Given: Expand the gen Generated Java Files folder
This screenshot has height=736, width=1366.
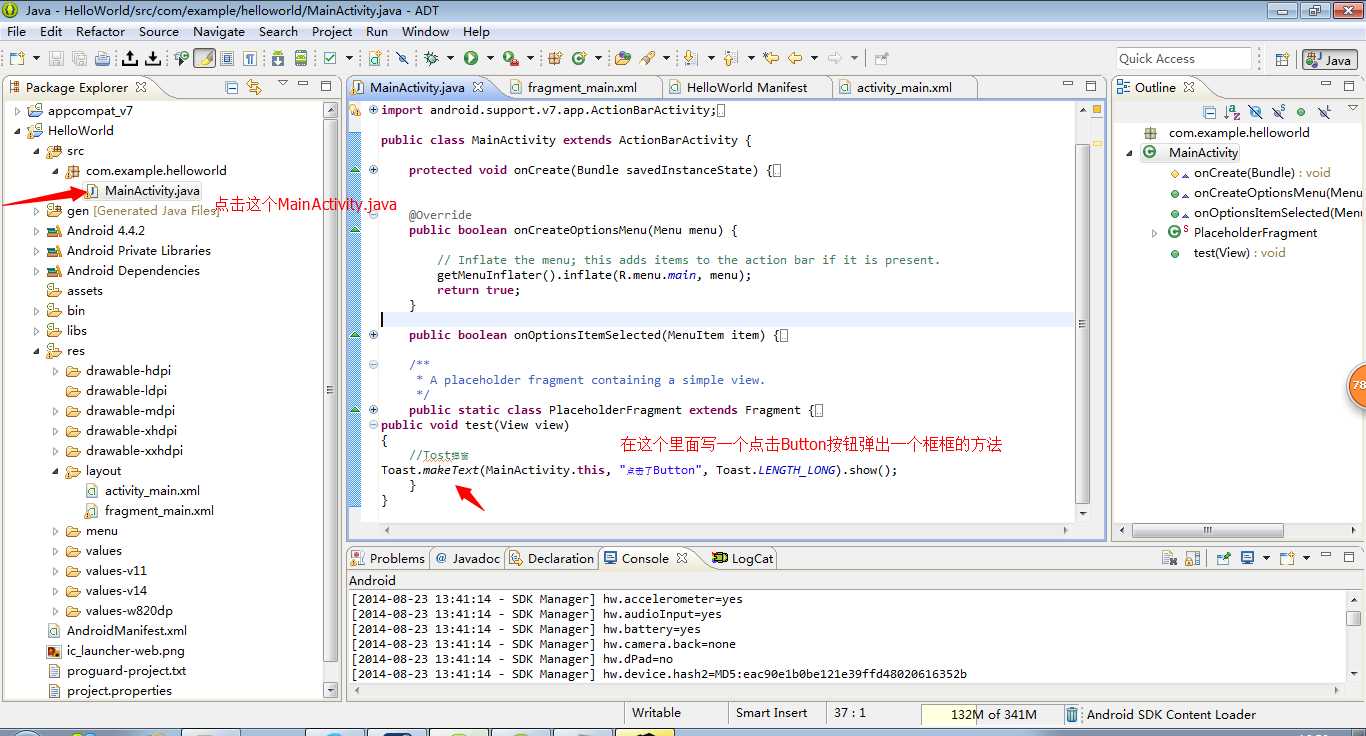Looking at the screenshot, I should click(x=37, y=211).
